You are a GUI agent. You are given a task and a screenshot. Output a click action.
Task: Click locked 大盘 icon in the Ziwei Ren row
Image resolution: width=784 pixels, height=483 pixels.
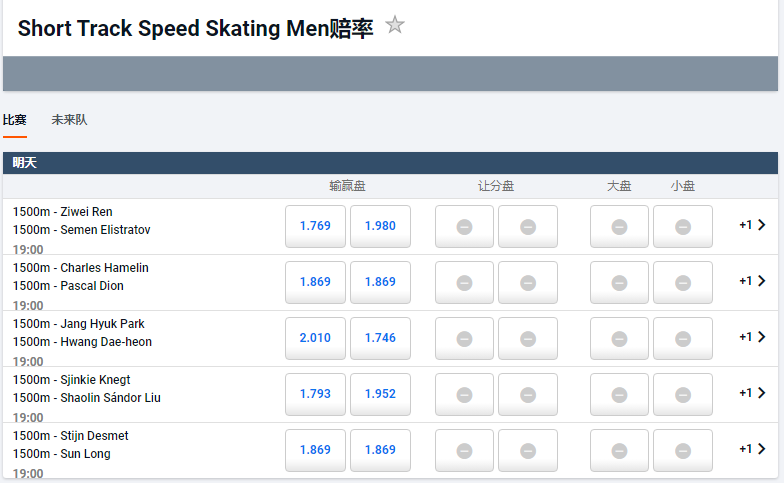pyautogui.click(x=619, y=227)
